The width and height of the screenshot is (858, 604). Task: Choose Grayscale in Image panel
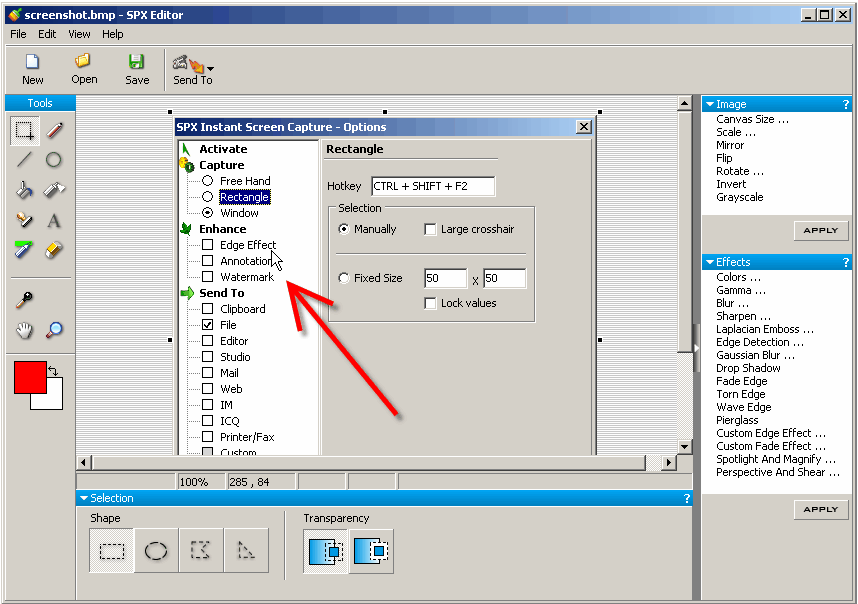pos(739,197)
